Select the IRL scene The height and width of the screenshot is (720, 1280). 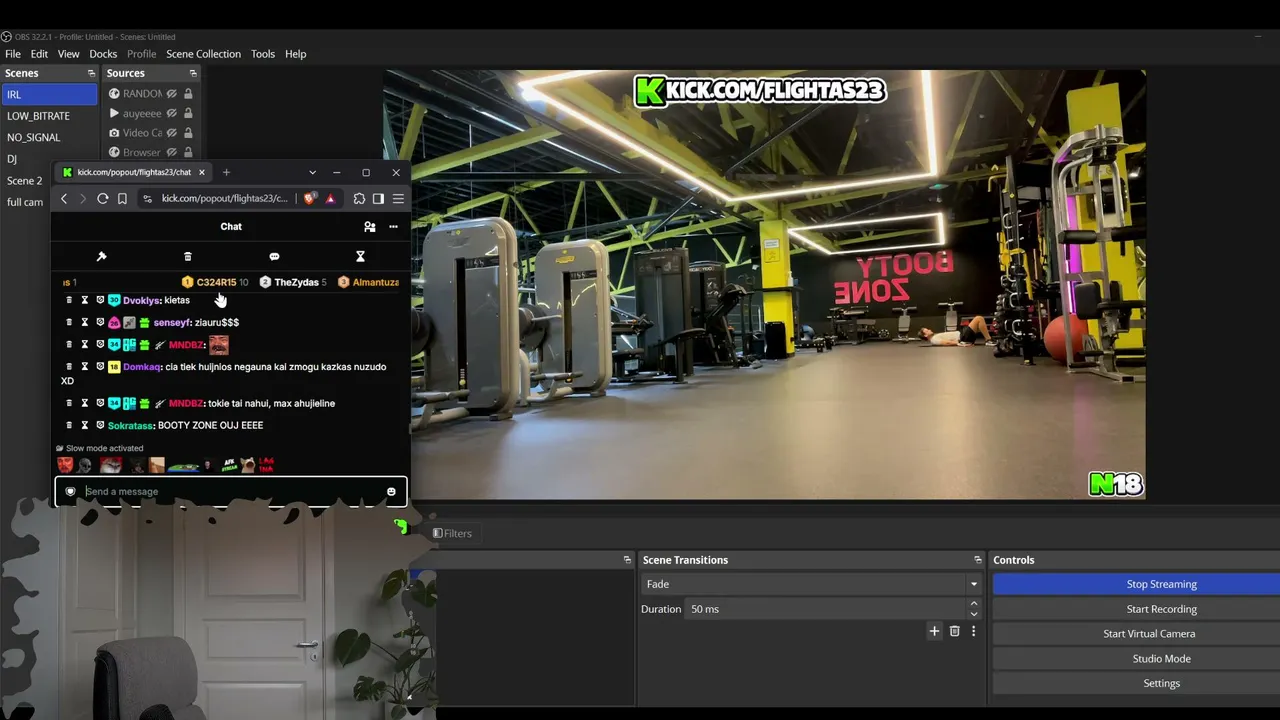point(49,95)
